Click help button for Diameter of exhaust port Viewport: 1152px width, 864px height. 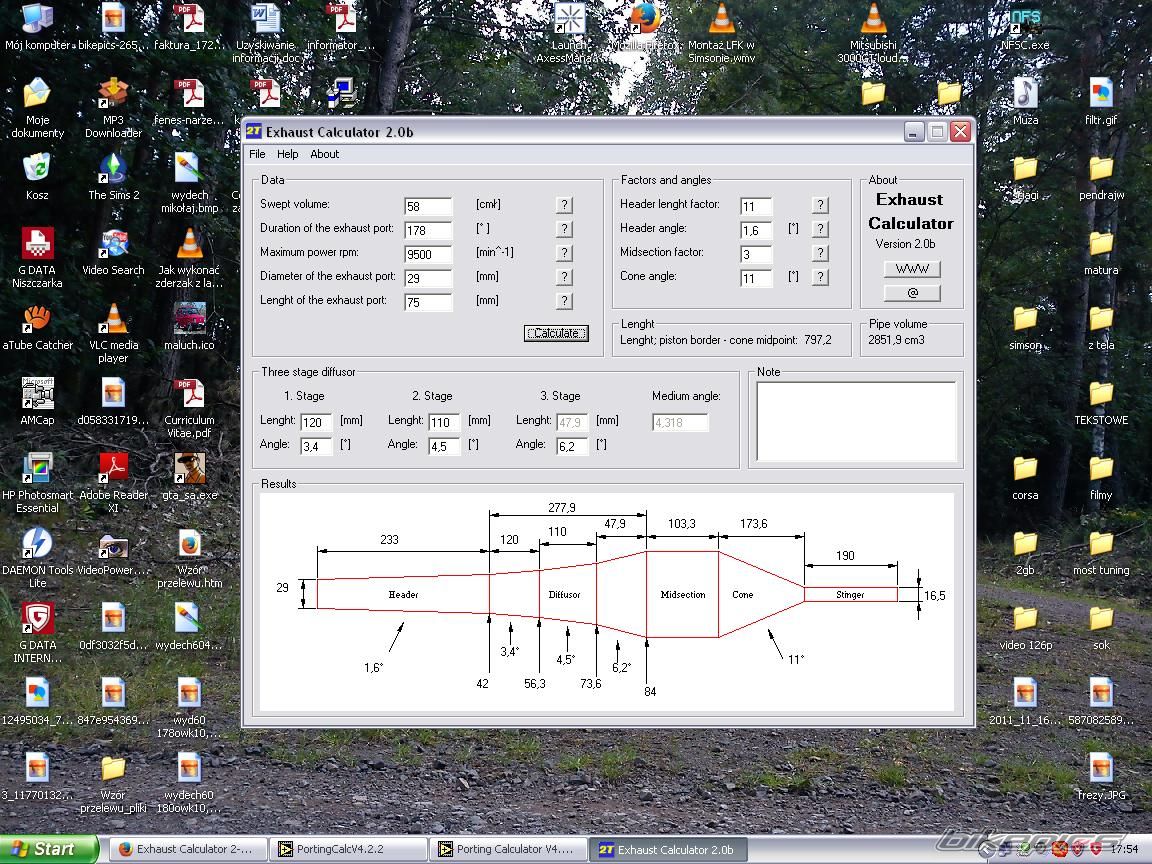tap(564, 277)
